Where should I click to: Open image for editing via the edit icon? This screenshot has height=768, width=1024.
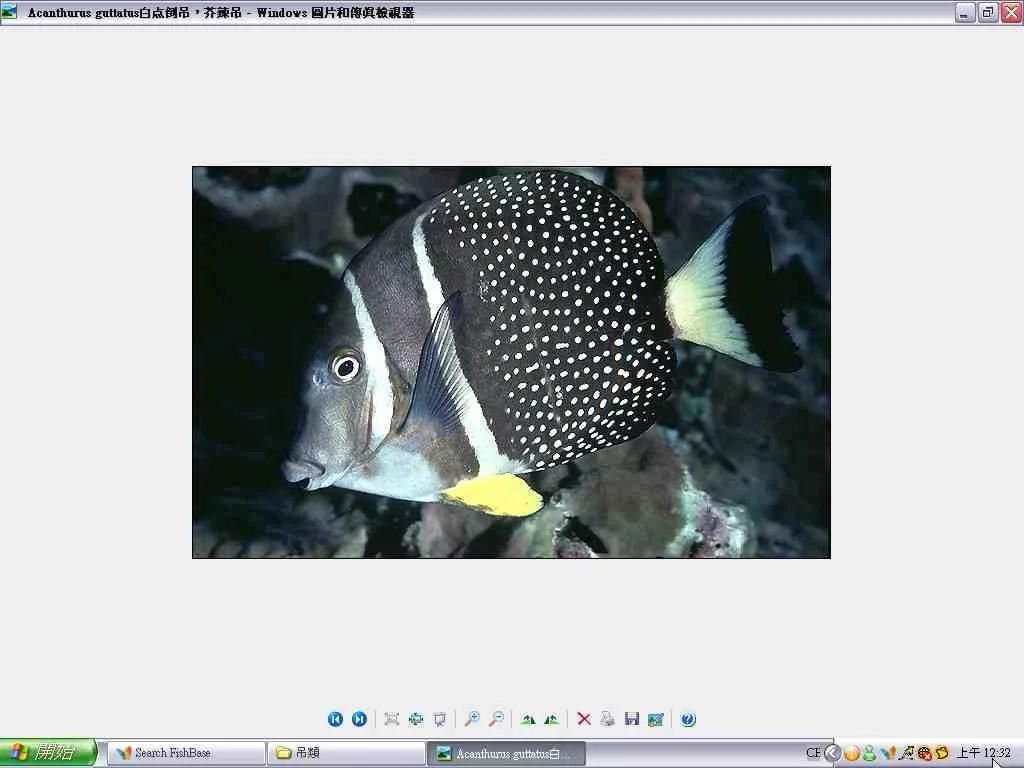coord(656,719)
